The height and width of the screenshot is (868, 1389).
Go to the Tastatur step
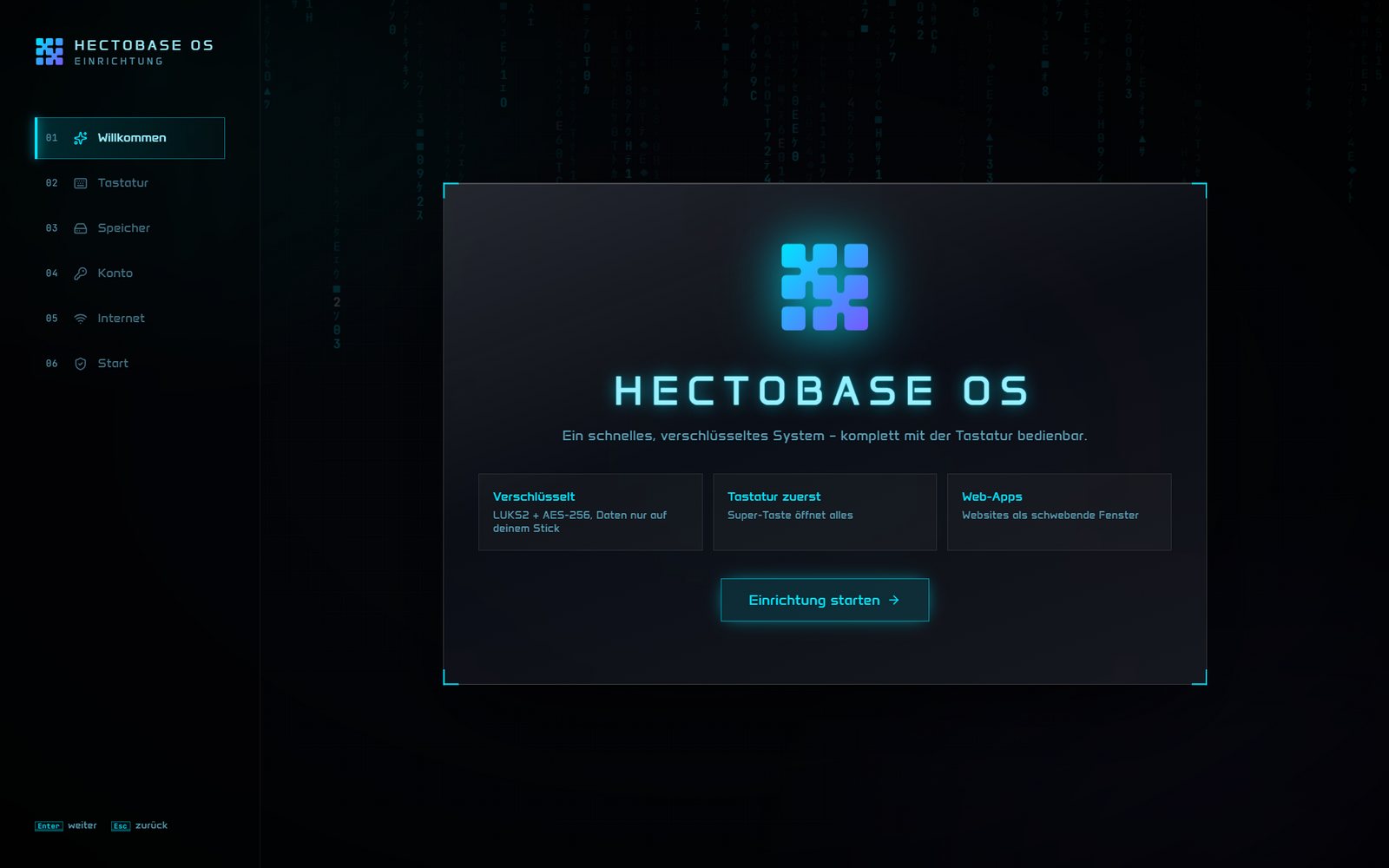point(130,183)
